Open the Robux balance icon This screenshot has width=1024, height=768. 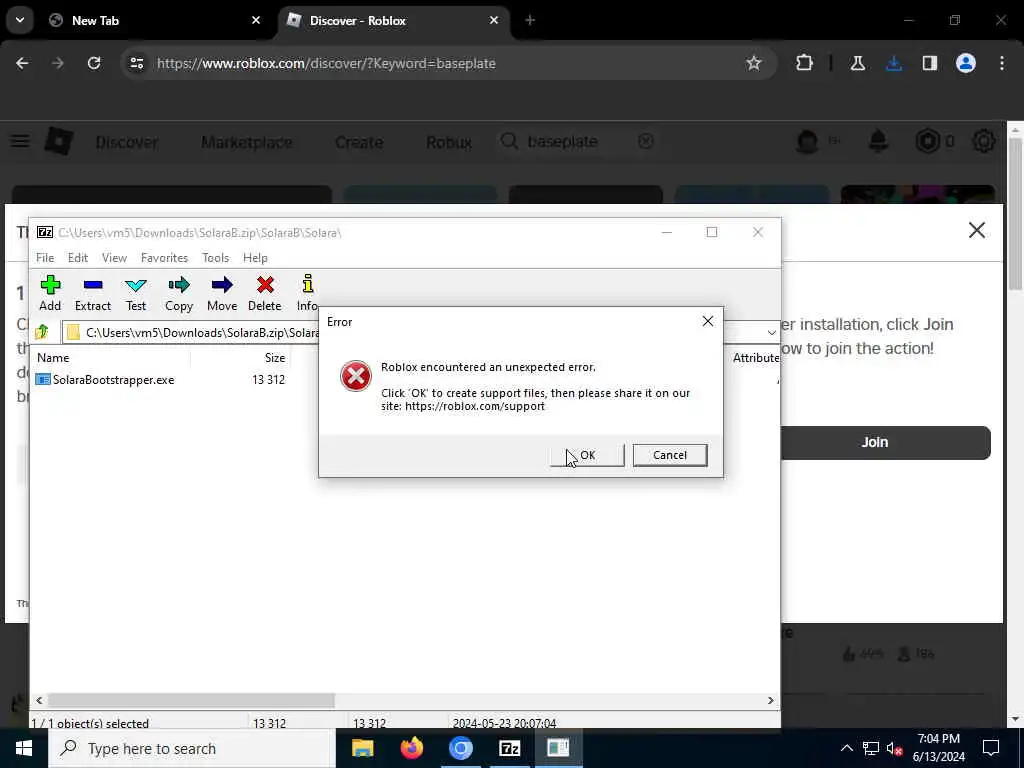click(927, 141)
